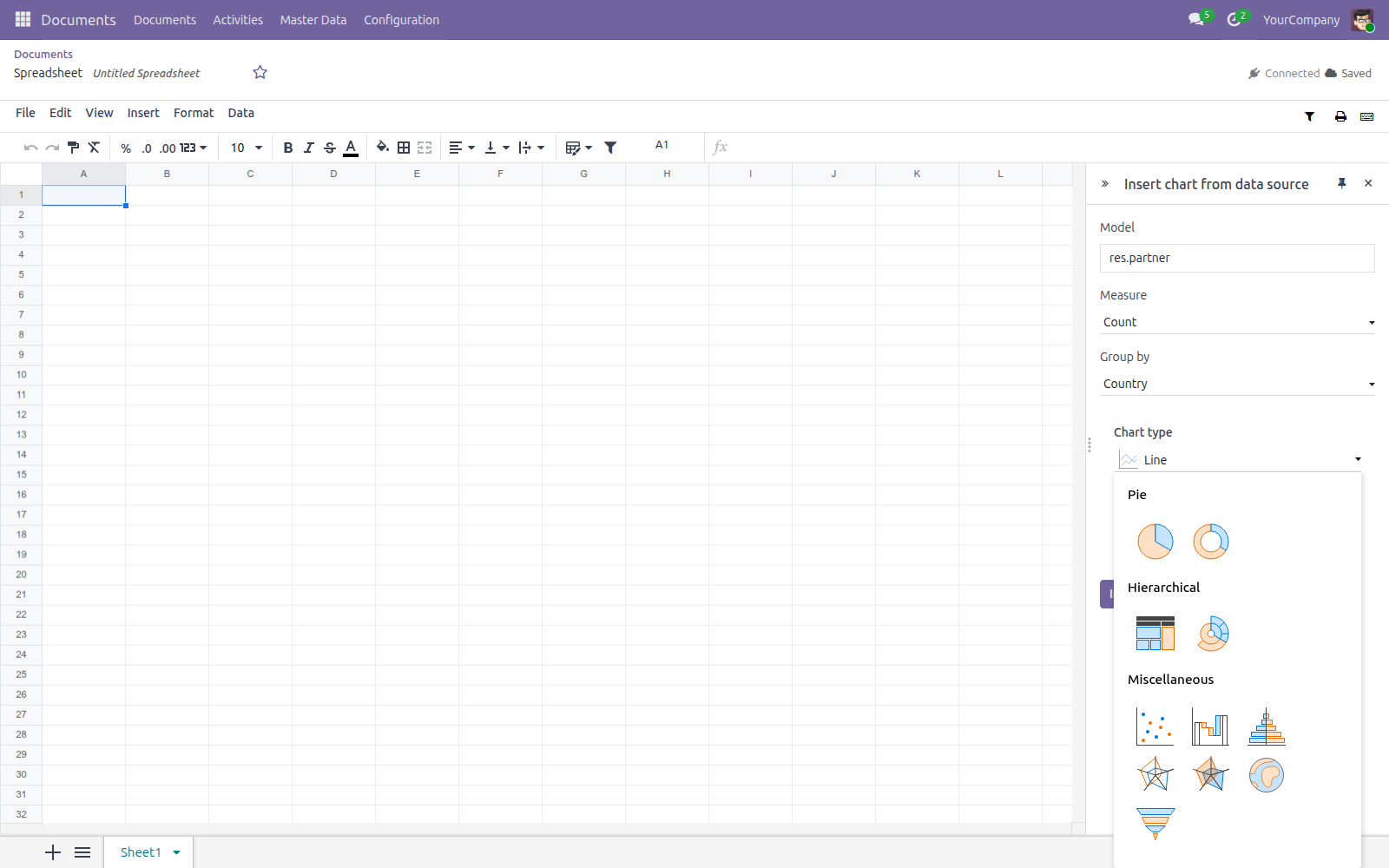
Task: Add a new sheet with plus button
Action: (x=53, y=852)
